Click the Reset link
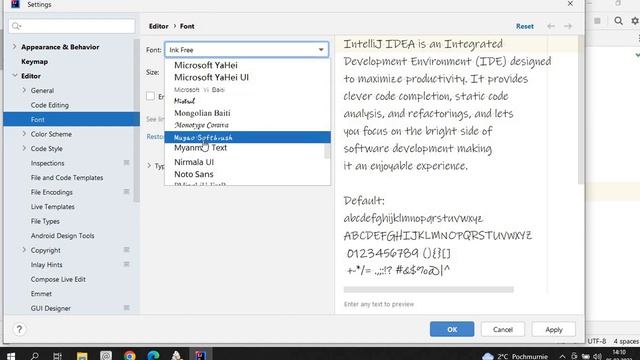This screenshot has width=640, height=360. pos(524,26)
